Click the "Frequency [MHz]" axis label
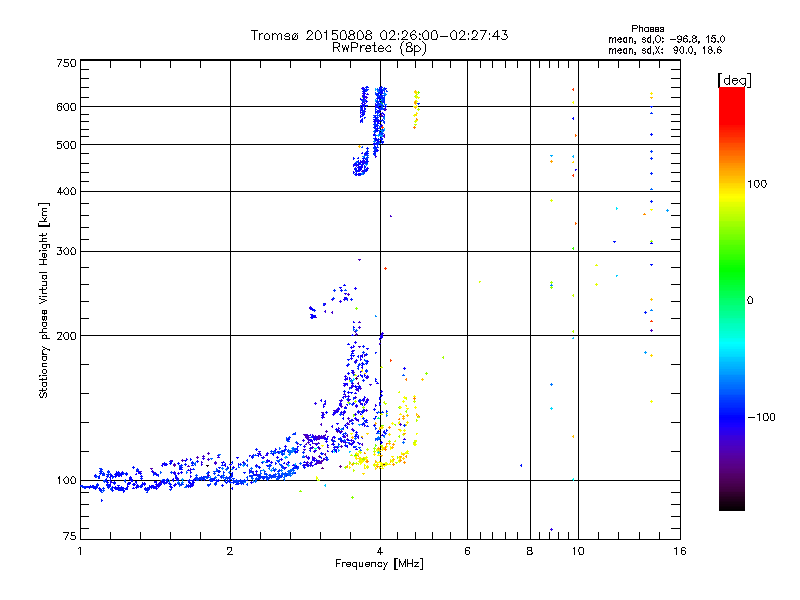The width and height of the screenshot is (800, 600). pyautogui.click(x=379, y=564)
